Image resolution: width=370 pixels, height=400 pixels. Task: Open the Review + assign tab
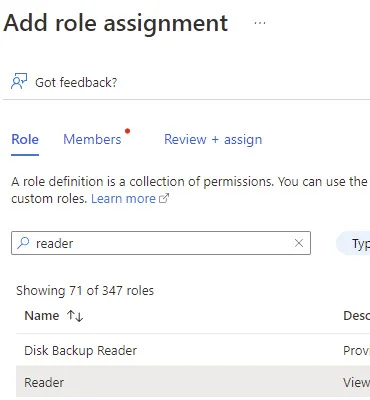pyautogui.click(x=213, y=139)
